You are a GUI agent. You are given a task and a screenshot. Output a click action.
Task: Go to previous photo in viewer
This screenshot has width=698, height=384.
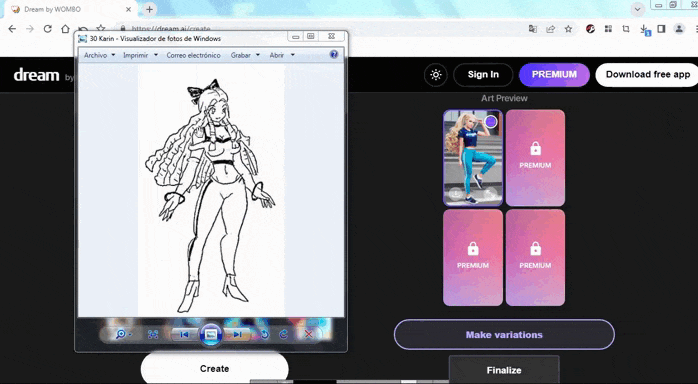[184, 334]
